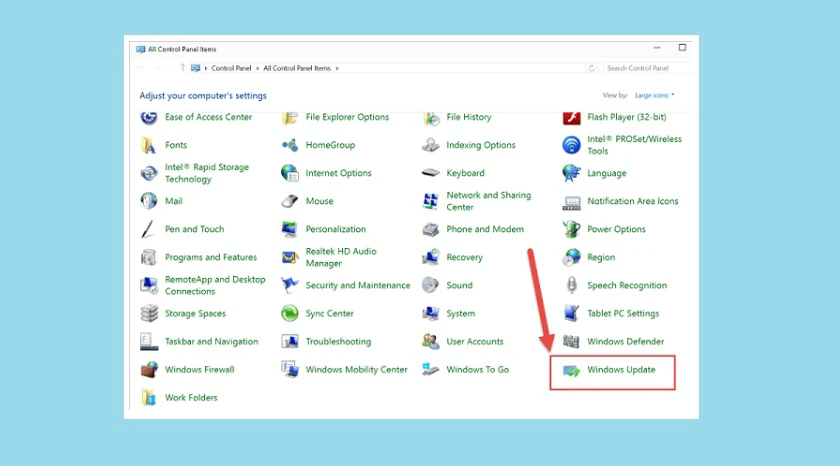Click the Power Options icon

point(572,229)
